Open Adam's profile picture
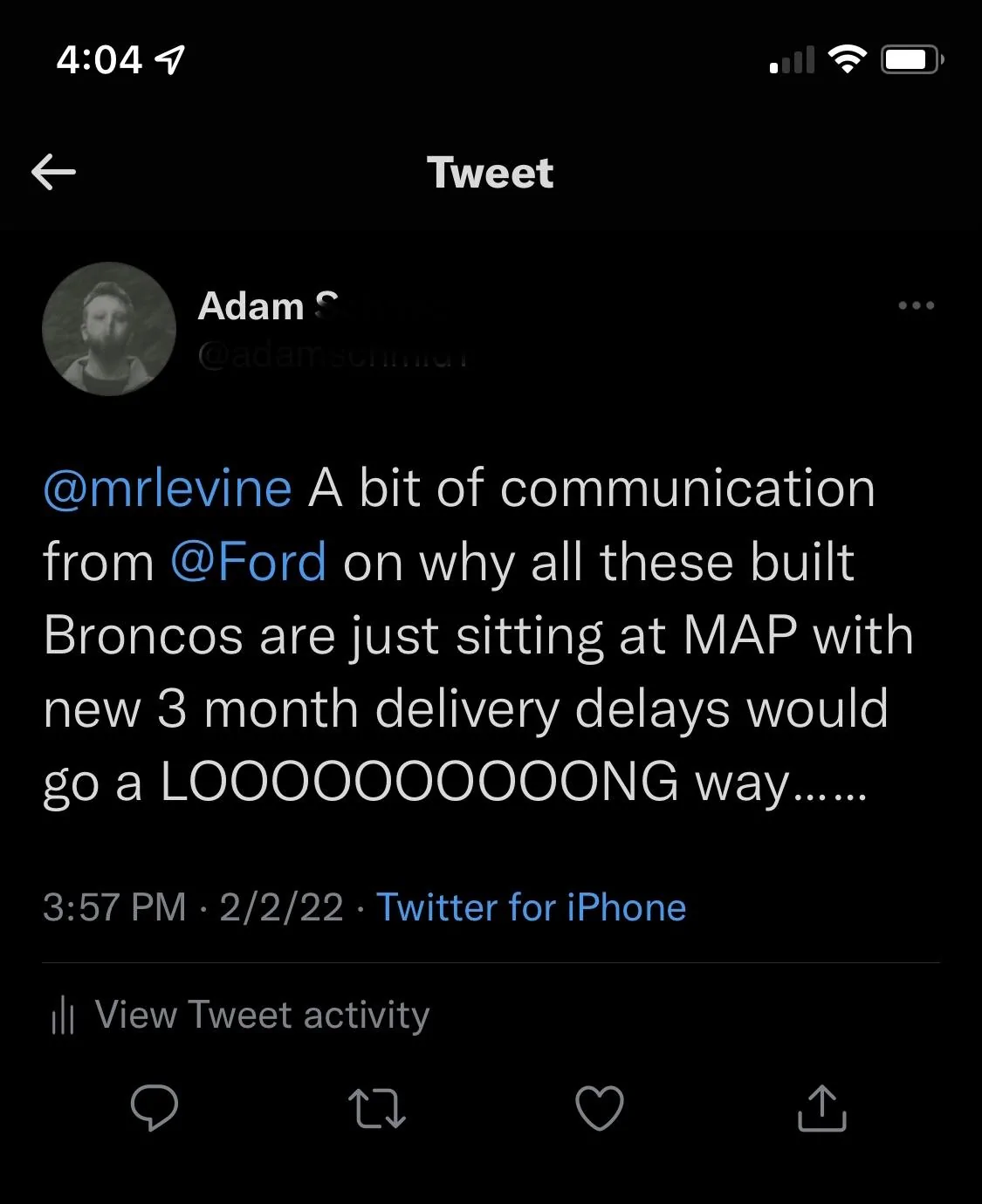The width and height of the screenshot is (982, 1204). click(x=109, y=329)
